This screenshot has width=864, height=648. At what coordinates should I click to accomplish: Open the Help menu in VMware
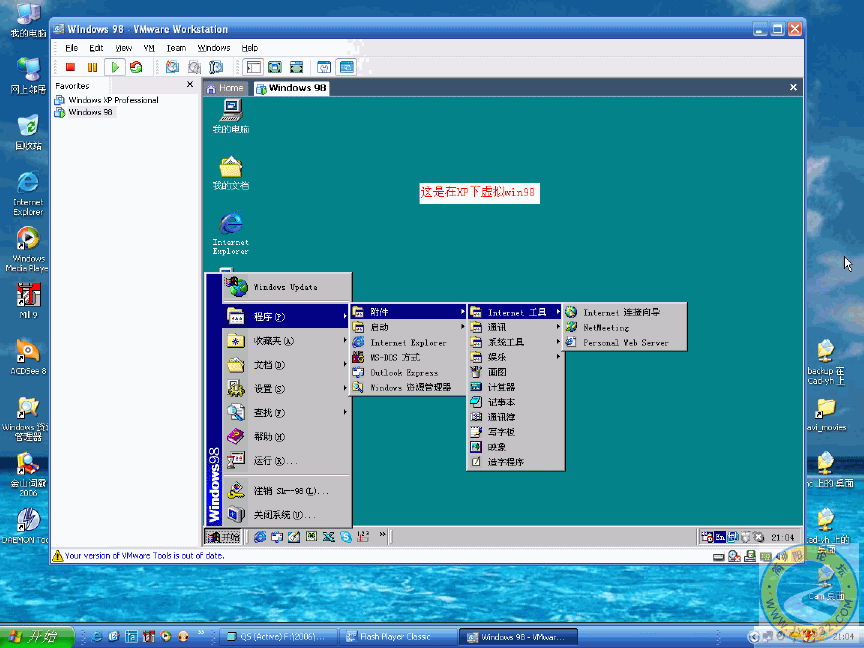(x=250, y=48)
